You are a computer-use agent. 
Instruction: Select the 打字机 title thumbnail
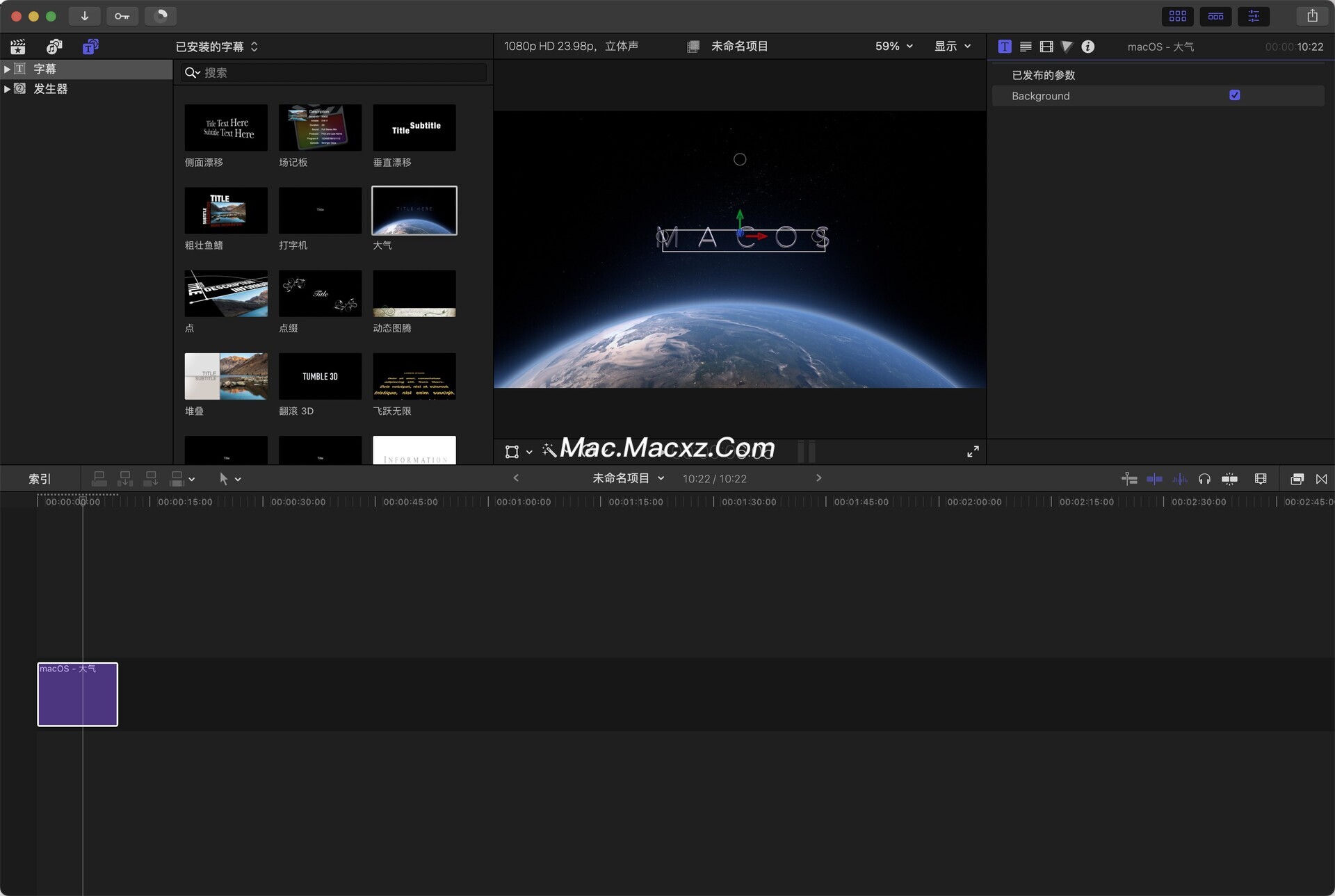[x=320, y=210]
